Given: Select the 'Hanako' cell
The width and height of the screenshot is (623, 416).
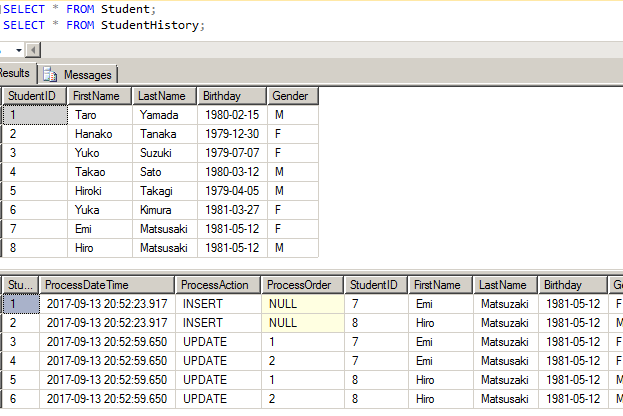Looking at the screenshot, I should point(100,134).
